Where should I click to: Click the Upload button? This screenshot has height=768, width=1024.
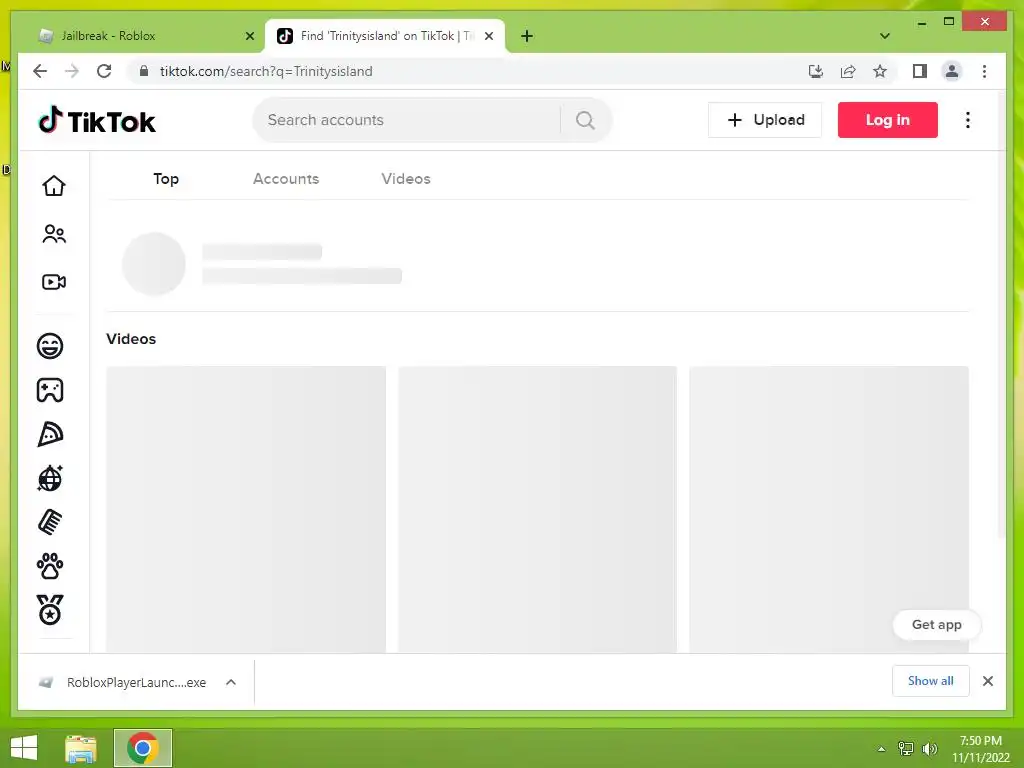pos(765,120)
